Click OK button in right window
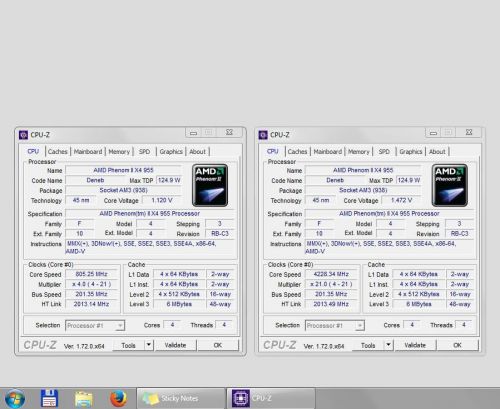 click(457, 345)
